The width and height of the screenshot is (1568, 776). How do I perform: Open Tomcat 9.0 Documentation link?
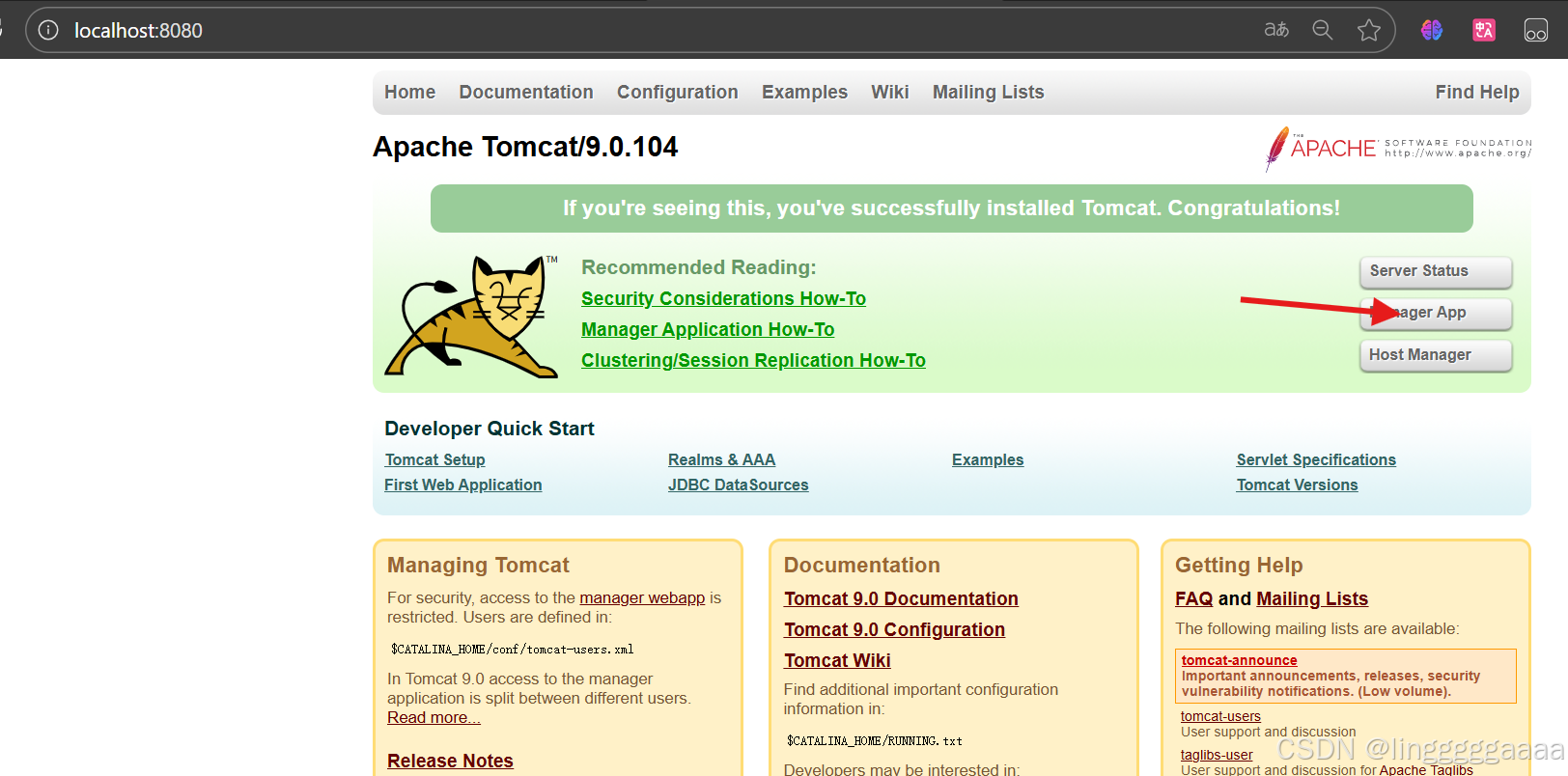(901, 598)
